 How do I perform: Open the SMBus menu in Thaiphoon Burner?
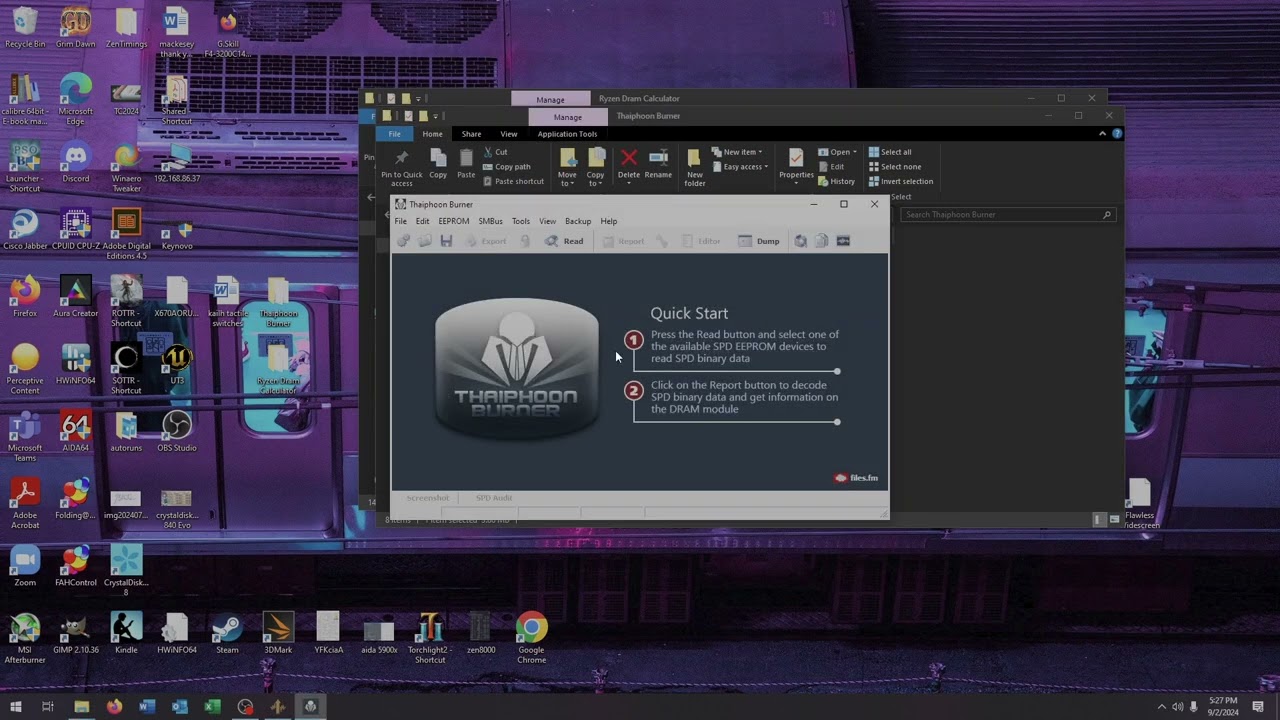[490, 221]
